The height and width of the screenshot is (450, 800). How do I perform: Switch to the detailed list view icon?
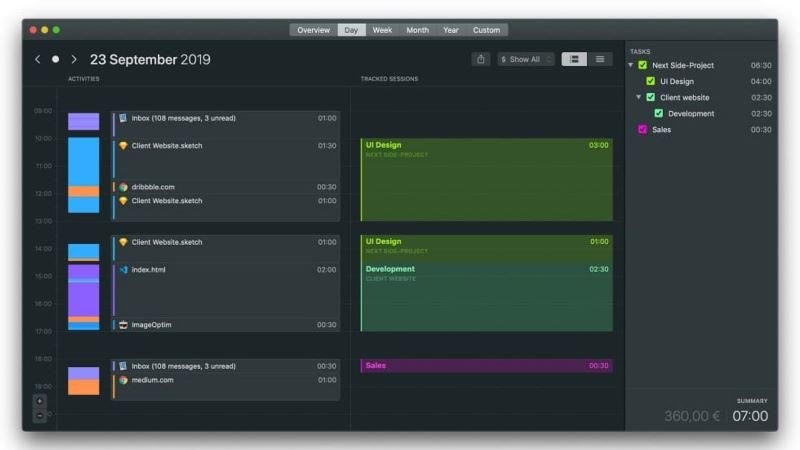(x=574, y=59)
